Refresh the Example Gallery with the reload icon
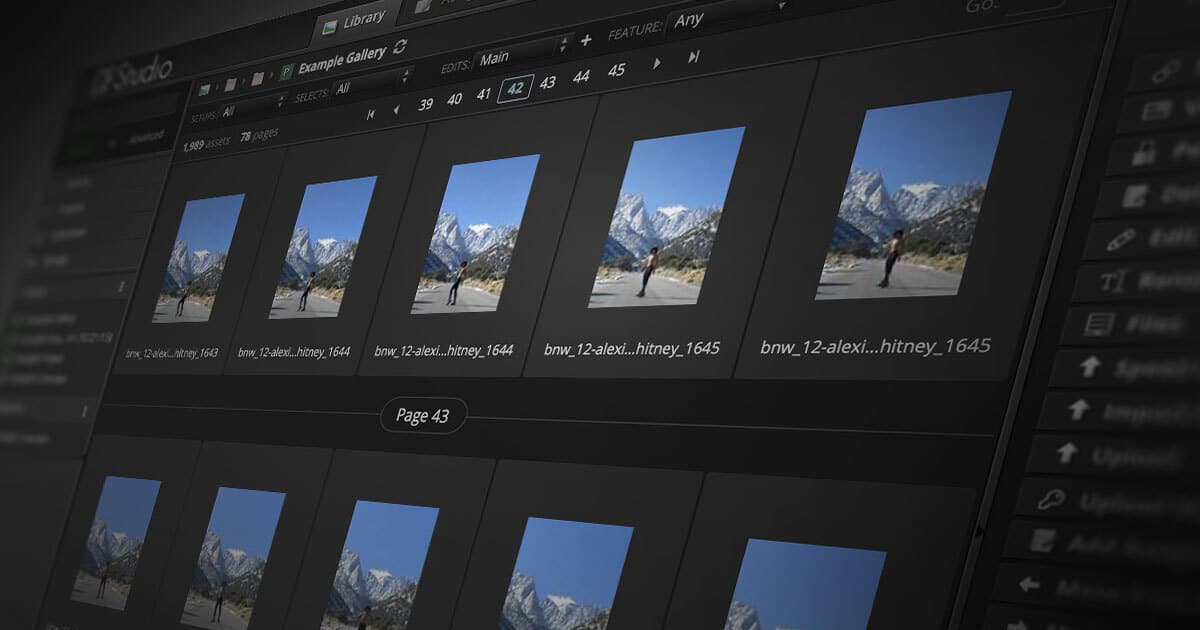Image resolution: width=1200 pixels, height=630 pixels. coord(401,46)
